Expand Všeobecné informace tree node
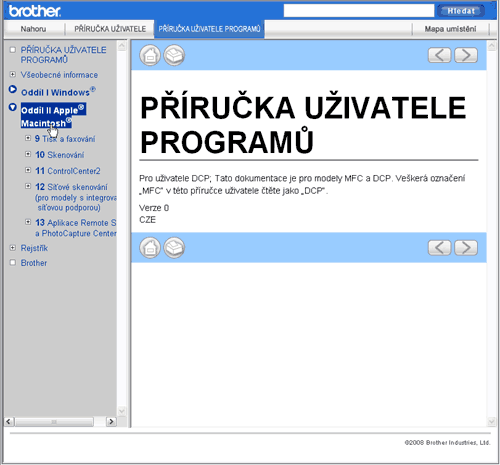Screen dimensions: 500x465 (x=12, y=74)
